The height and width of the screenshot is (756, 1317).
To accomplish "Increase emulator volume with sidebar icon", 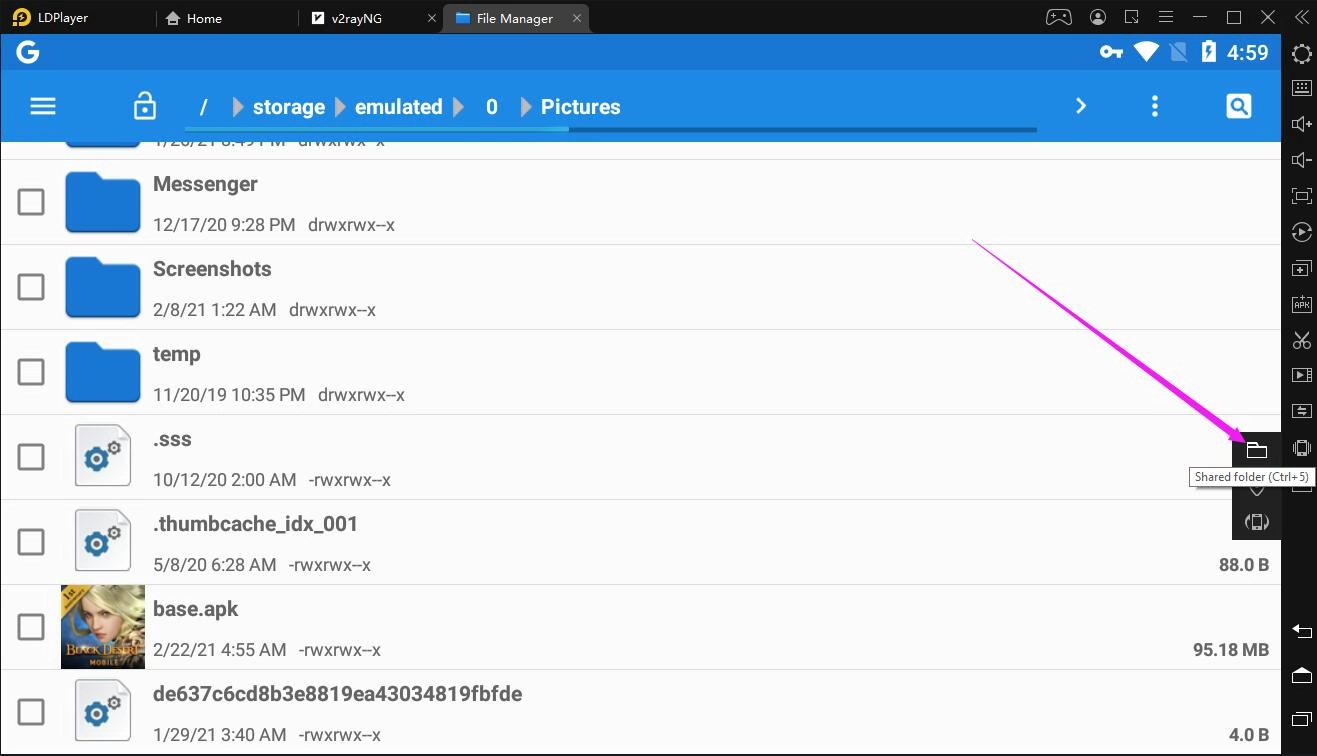I will 1301,123.
